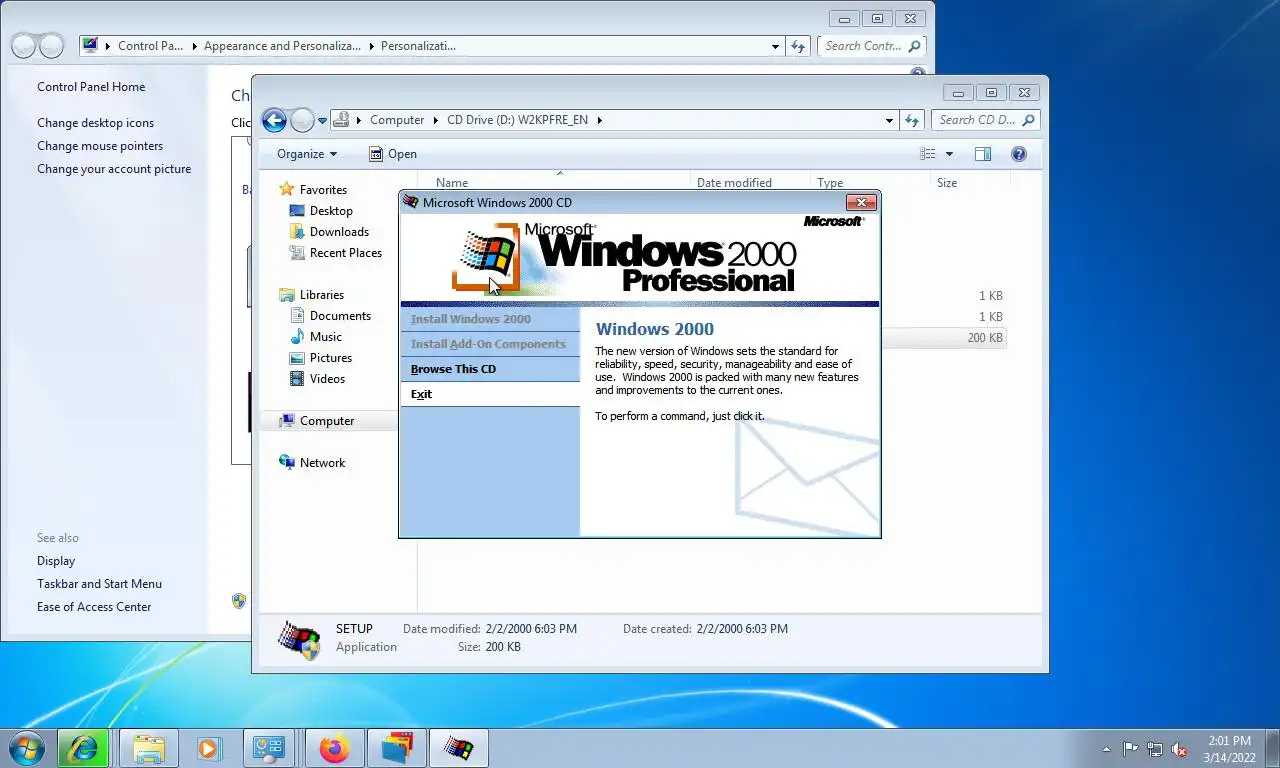1280x768 pixels.
Task: Expand arrow after W2KPFRE_EN breadcrumb
Action: [x=599, y=120]
